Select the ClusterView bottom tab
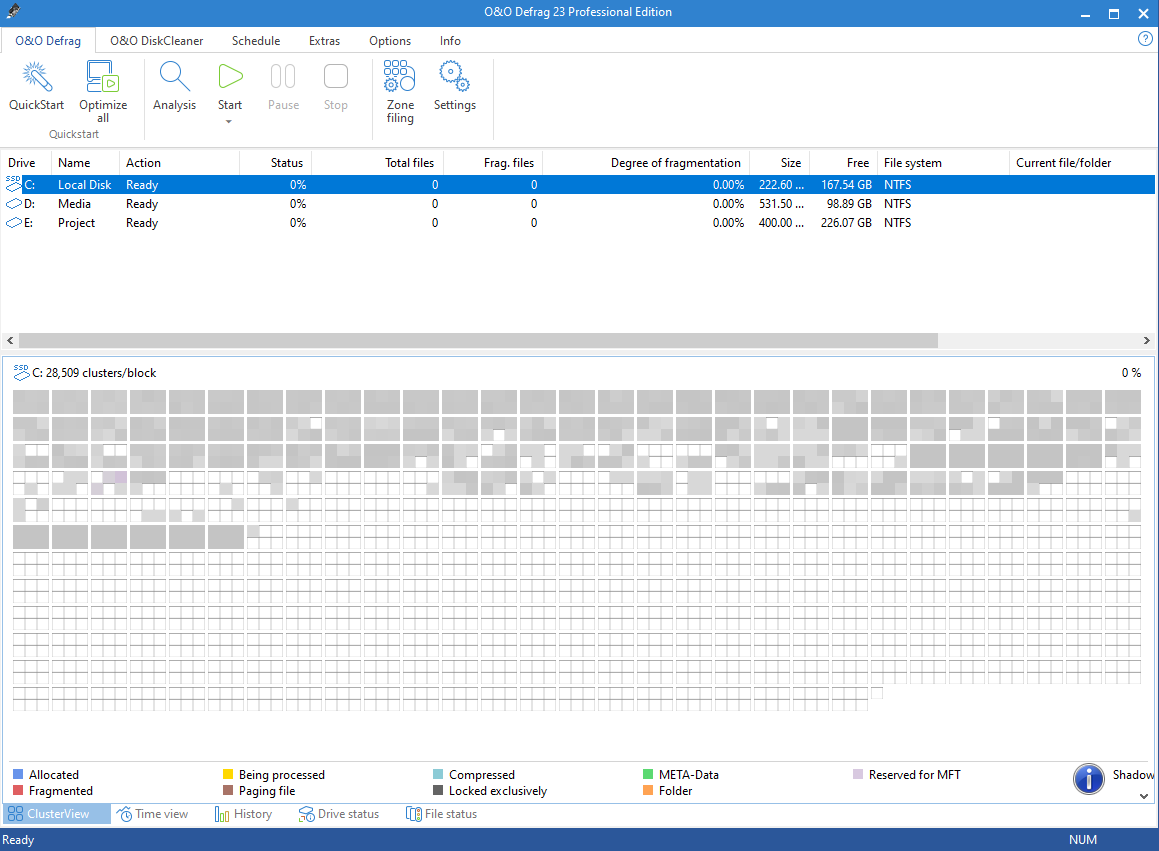 click(x=57, y=814)
